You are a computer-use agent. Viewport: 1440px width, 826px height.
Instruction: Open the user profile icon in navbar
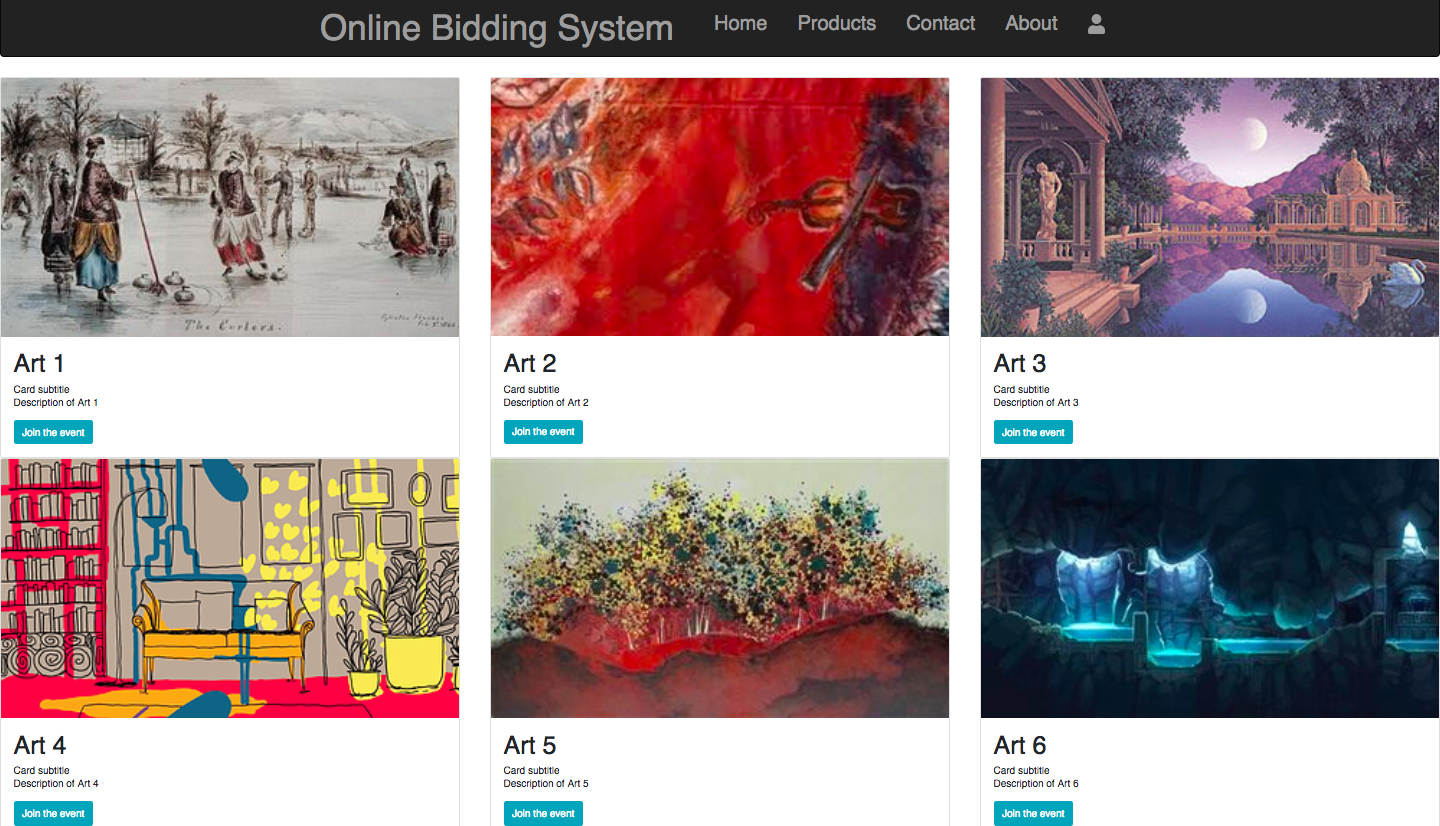point(1096,24)
